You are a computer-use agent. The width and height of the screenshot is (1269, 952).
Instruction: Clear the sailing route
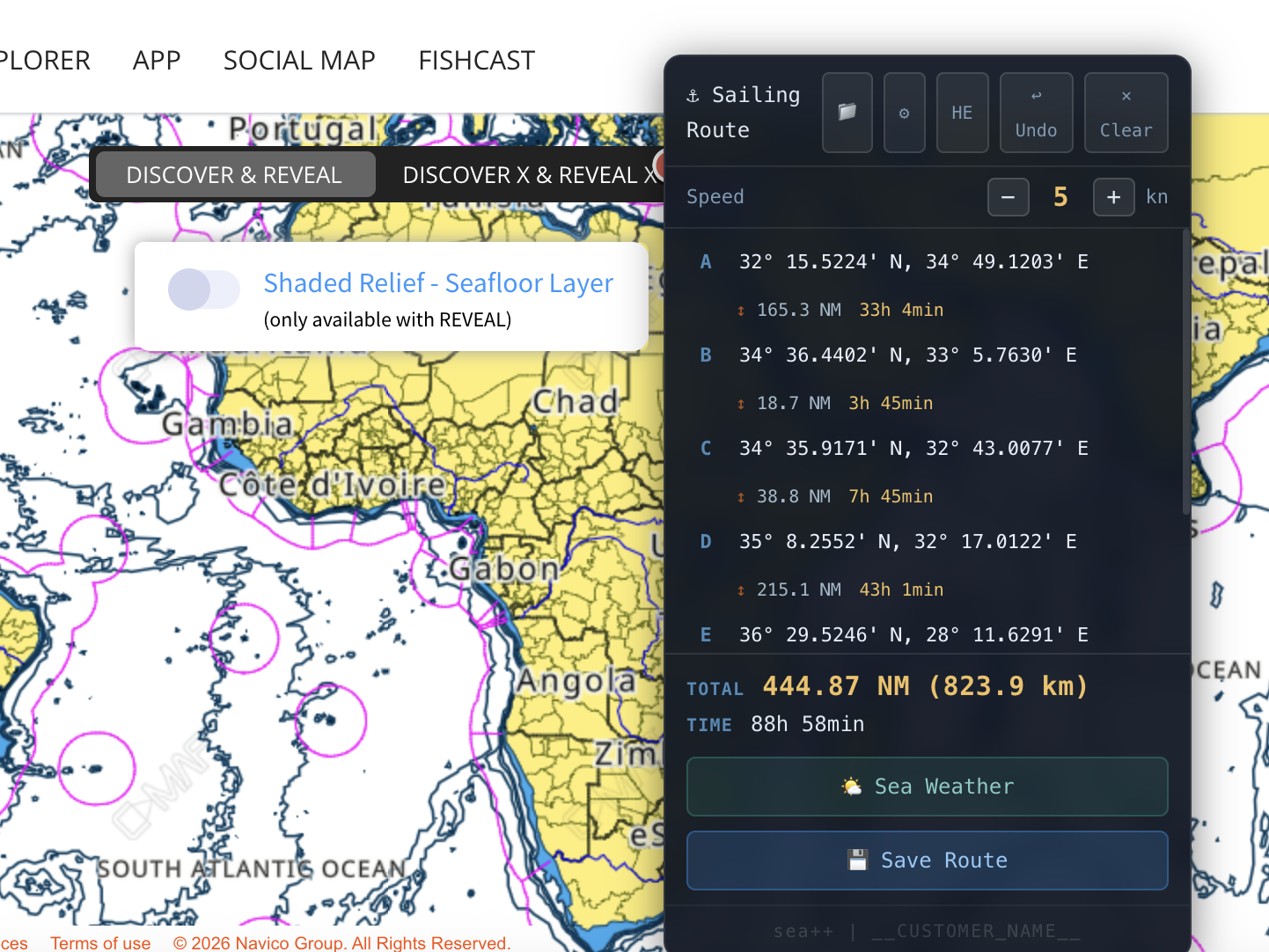click(x=1126, y=113)
